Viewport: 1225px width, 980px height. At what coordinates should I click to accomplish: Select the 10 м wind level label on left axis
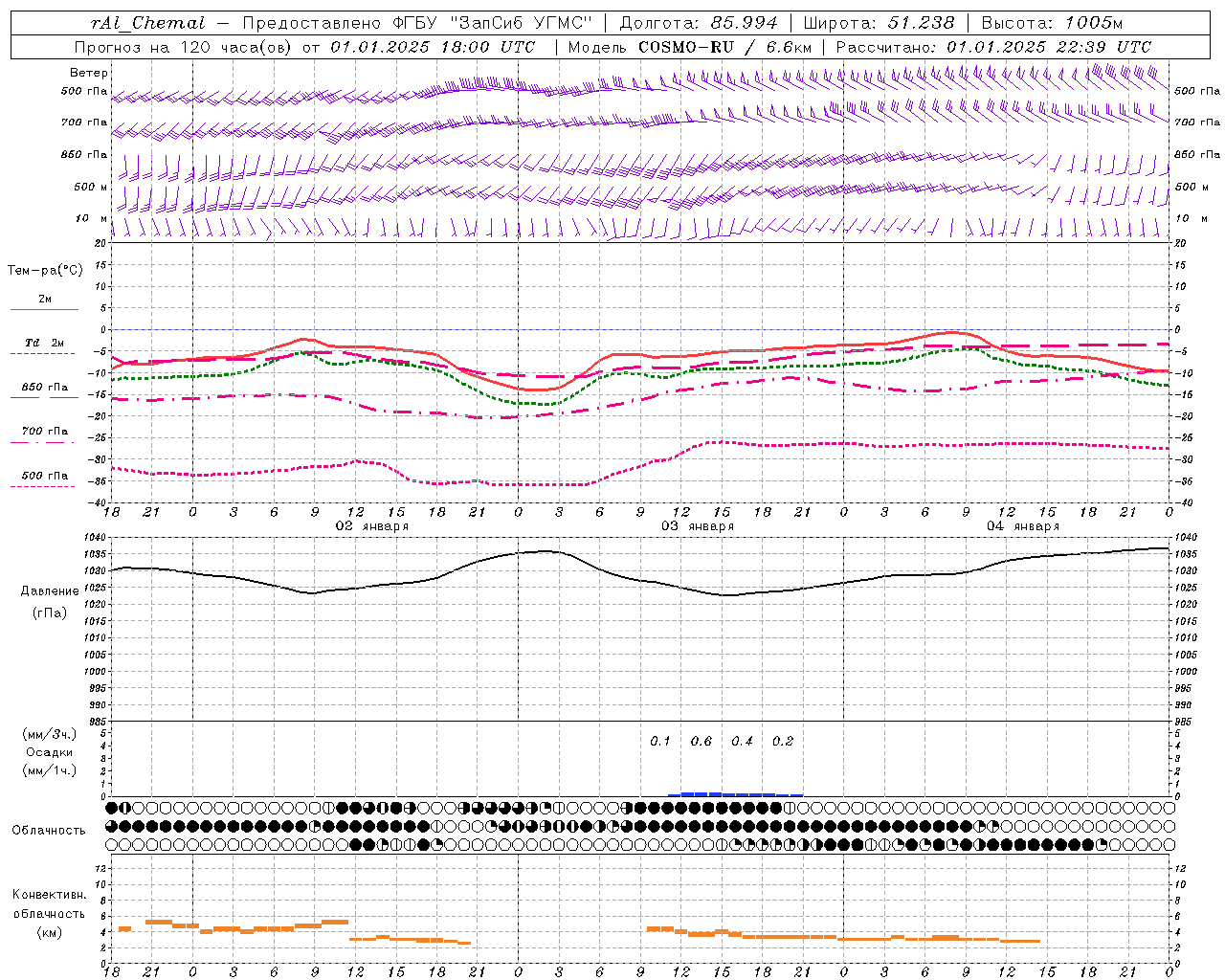tap(91, 218)
